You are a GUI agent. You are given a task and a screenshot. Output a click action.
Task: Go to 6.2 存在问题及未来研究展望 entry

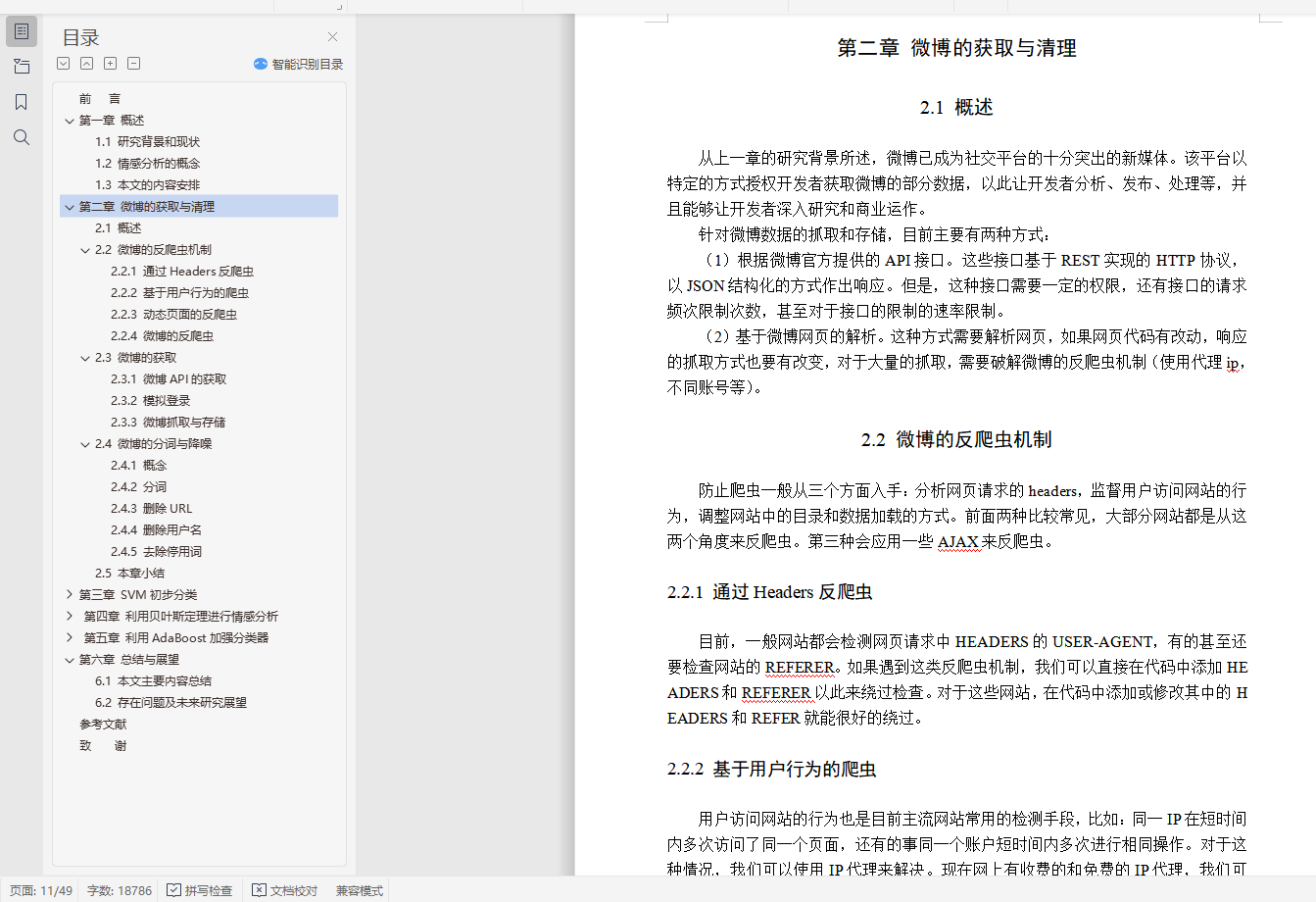click(171, 703)
